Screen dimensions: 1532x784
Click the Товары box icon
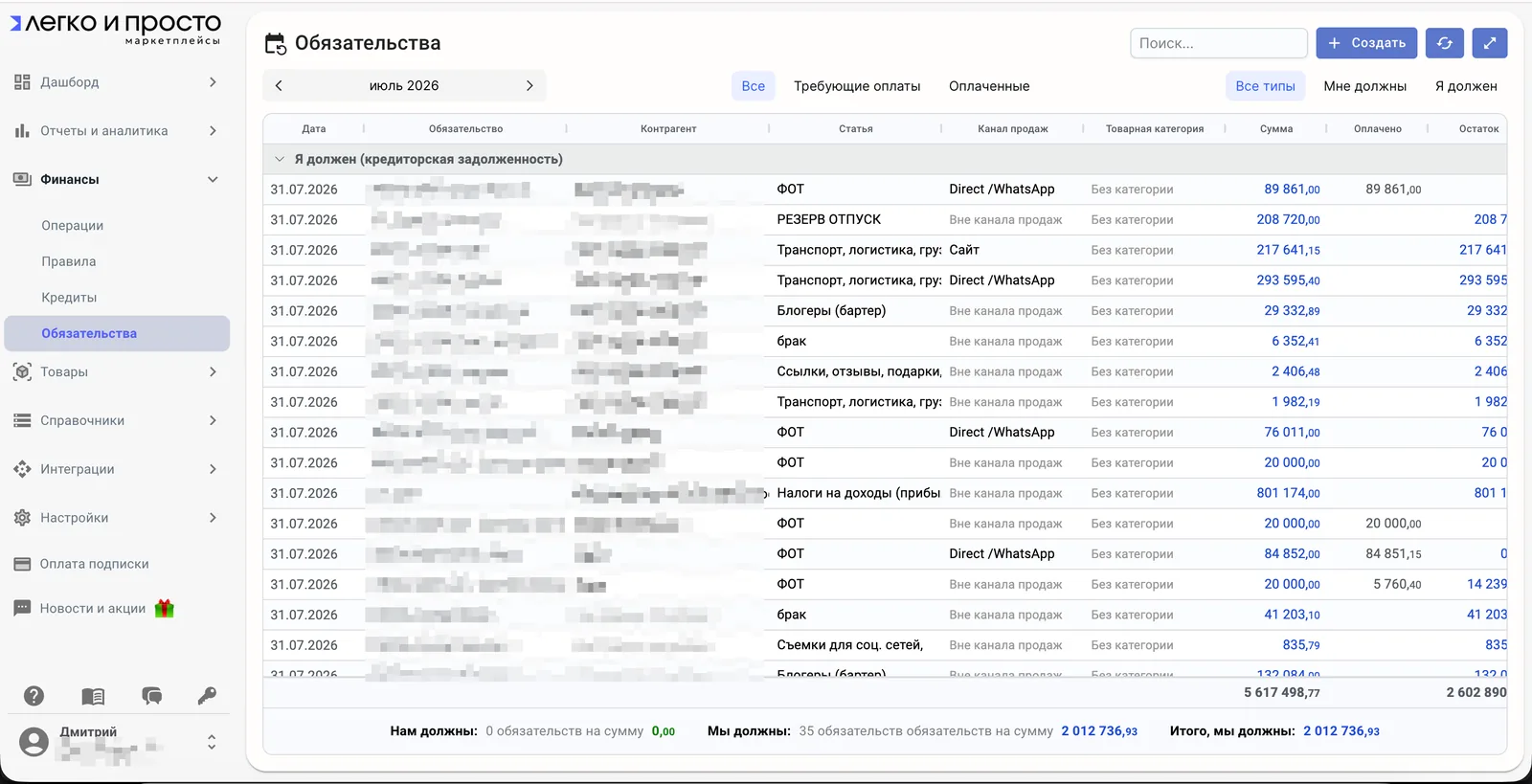(22, 371)
